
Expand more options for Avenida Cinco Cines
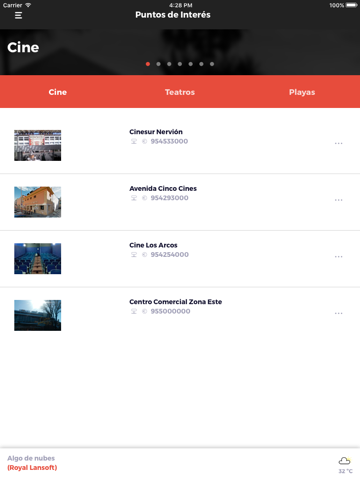pos(338,200)
